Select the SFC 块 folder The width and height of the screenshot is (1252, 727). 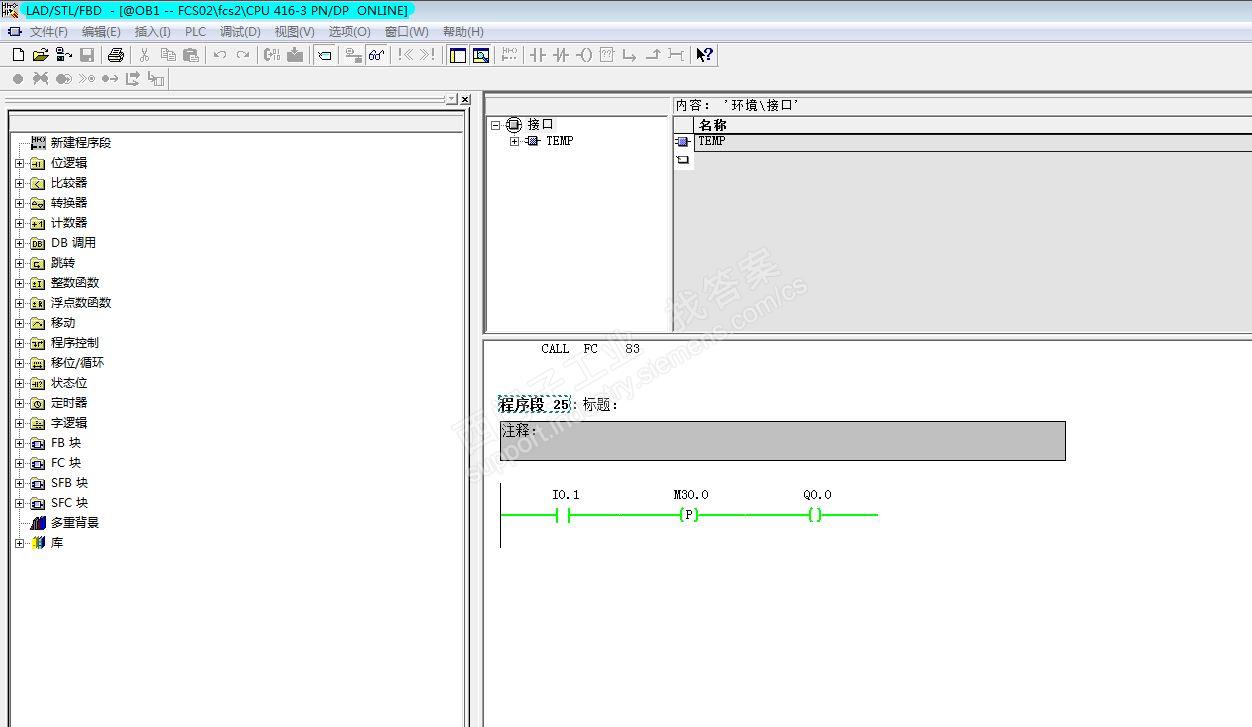69,503
